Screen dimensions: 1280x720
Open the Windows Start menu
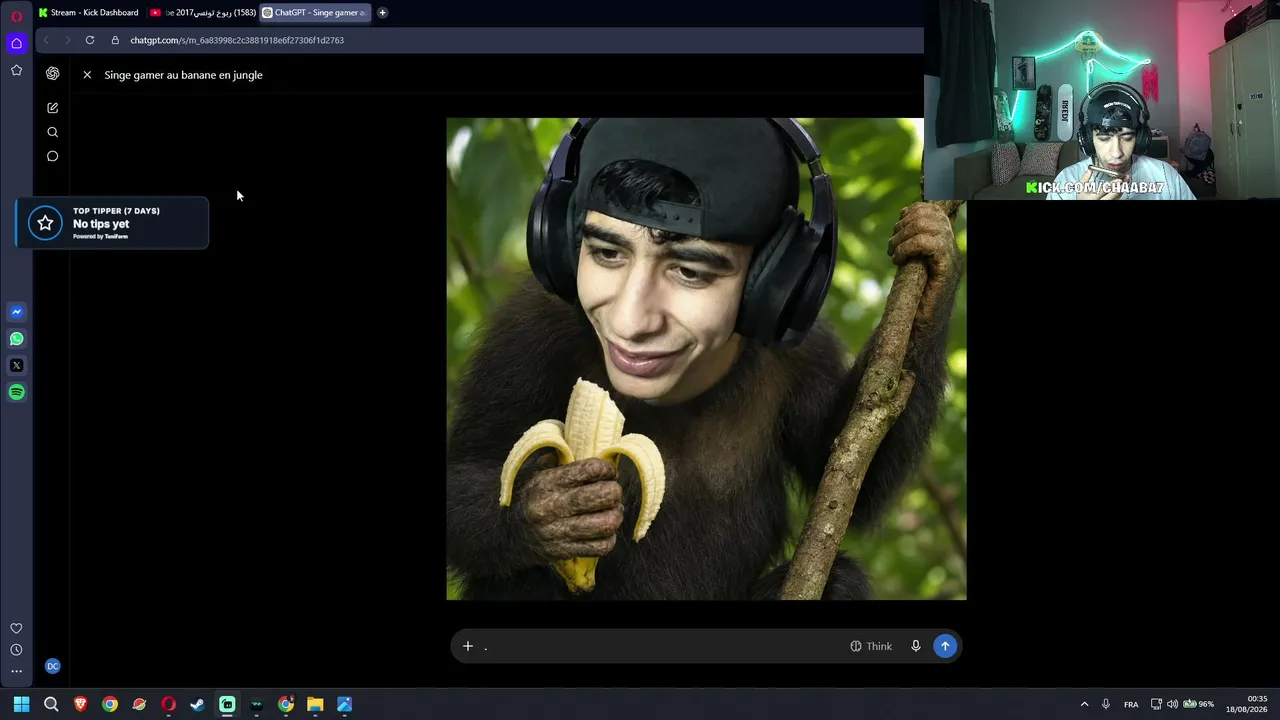(21, 704)
